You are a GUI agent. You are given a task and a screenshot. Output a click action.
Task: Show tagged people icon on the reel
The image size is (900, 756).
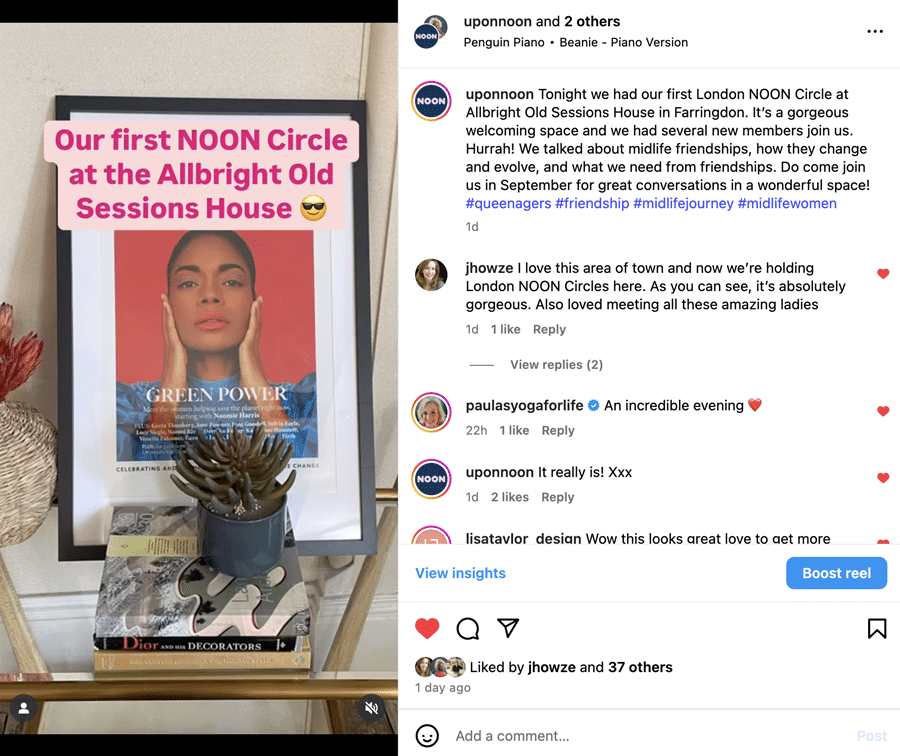[24, 708]
